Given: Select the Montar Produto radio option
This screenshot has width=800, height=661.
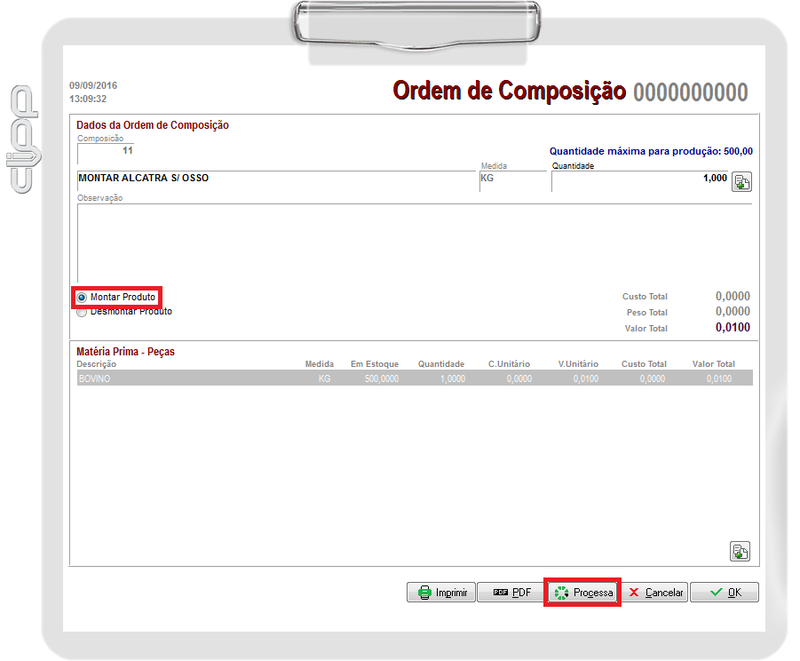Looking at the screenshot, I should point(82,298).
